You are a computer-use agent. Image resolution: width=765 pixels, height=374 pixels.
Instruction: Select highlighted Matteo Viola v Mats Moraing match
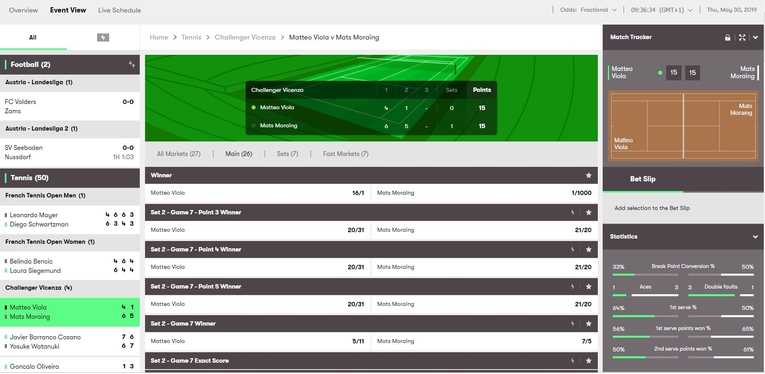[x=70, y=312]
